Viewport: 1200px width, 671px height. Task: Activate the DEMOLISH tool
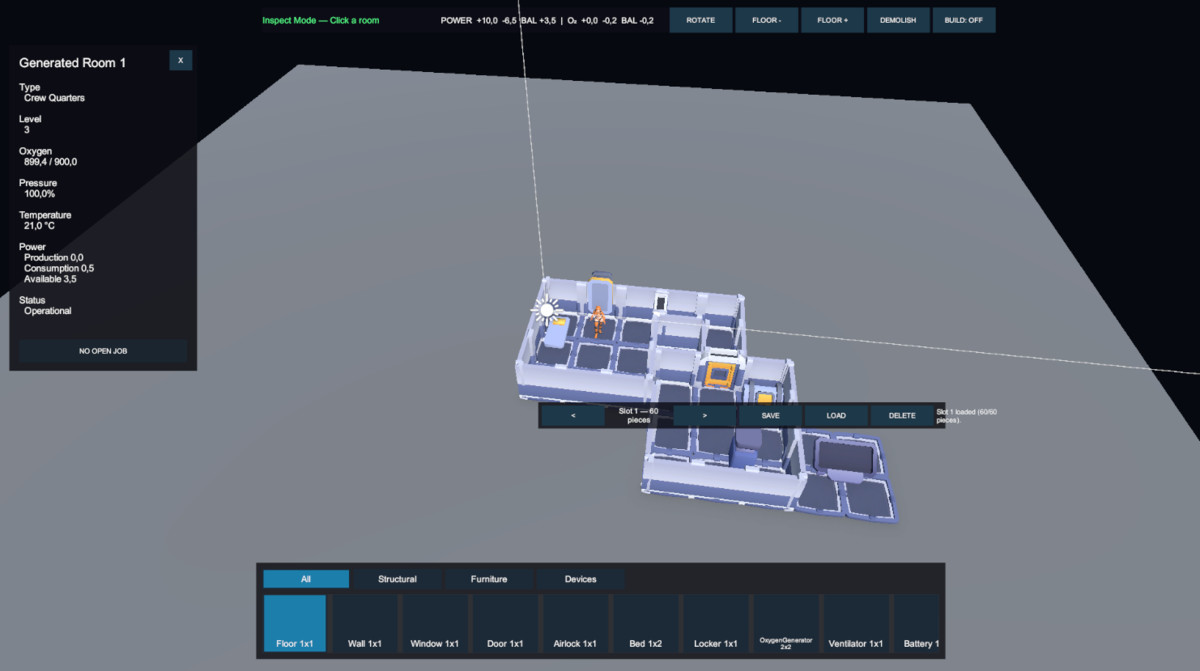[898, 20]
